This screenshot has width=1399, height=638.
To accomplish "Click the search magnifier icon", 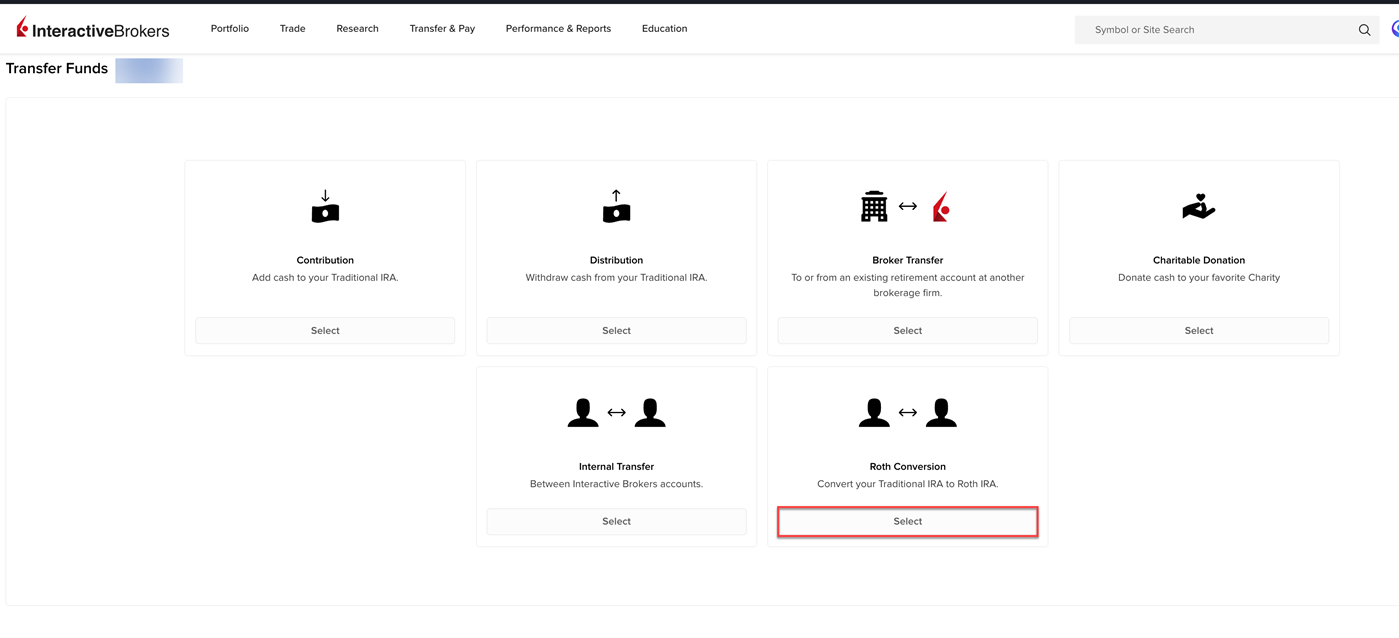I will click(x=1364, y=30).
